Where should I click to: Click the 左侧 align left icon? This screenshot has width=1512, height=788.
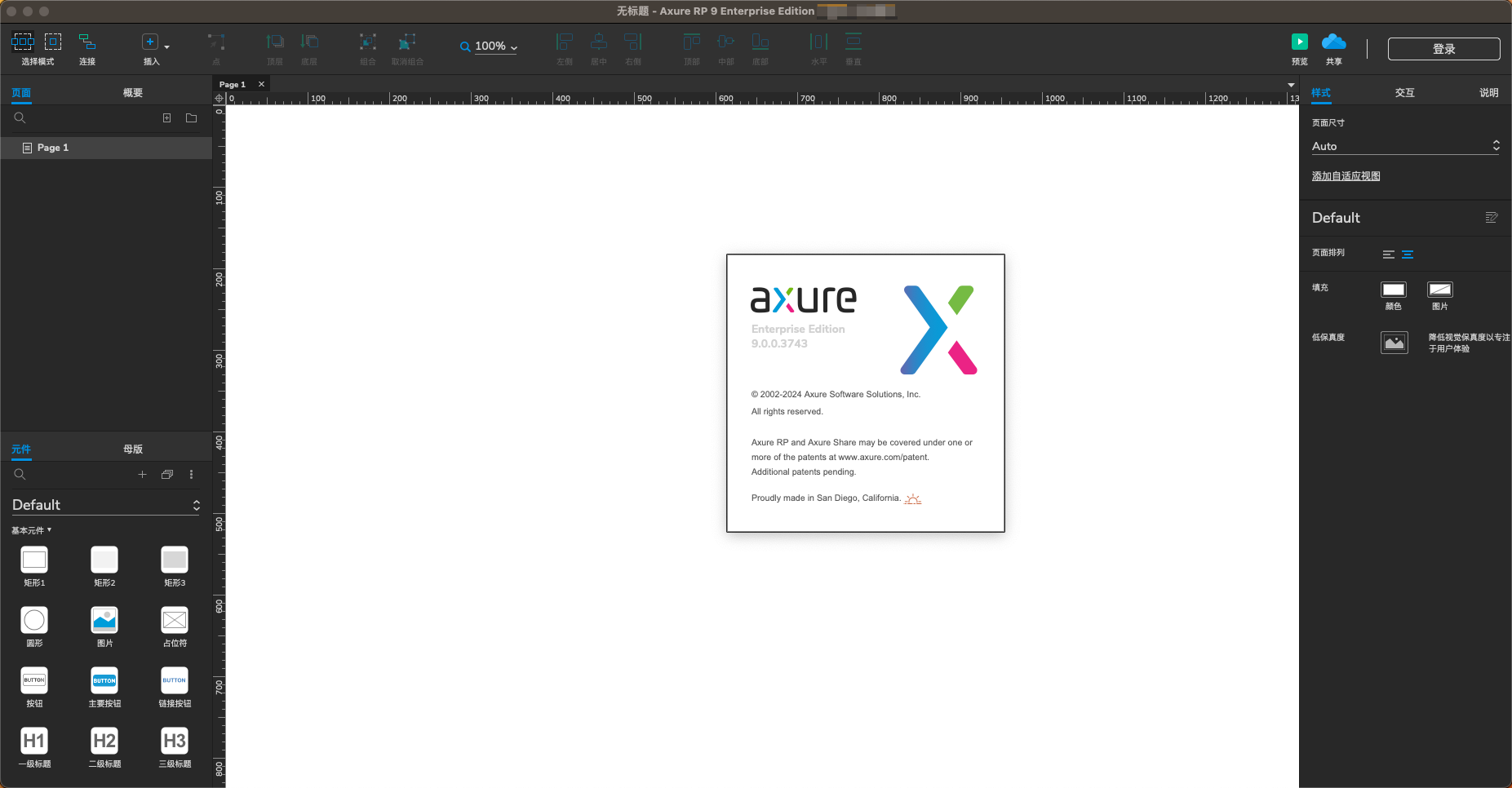click(565, 42)
